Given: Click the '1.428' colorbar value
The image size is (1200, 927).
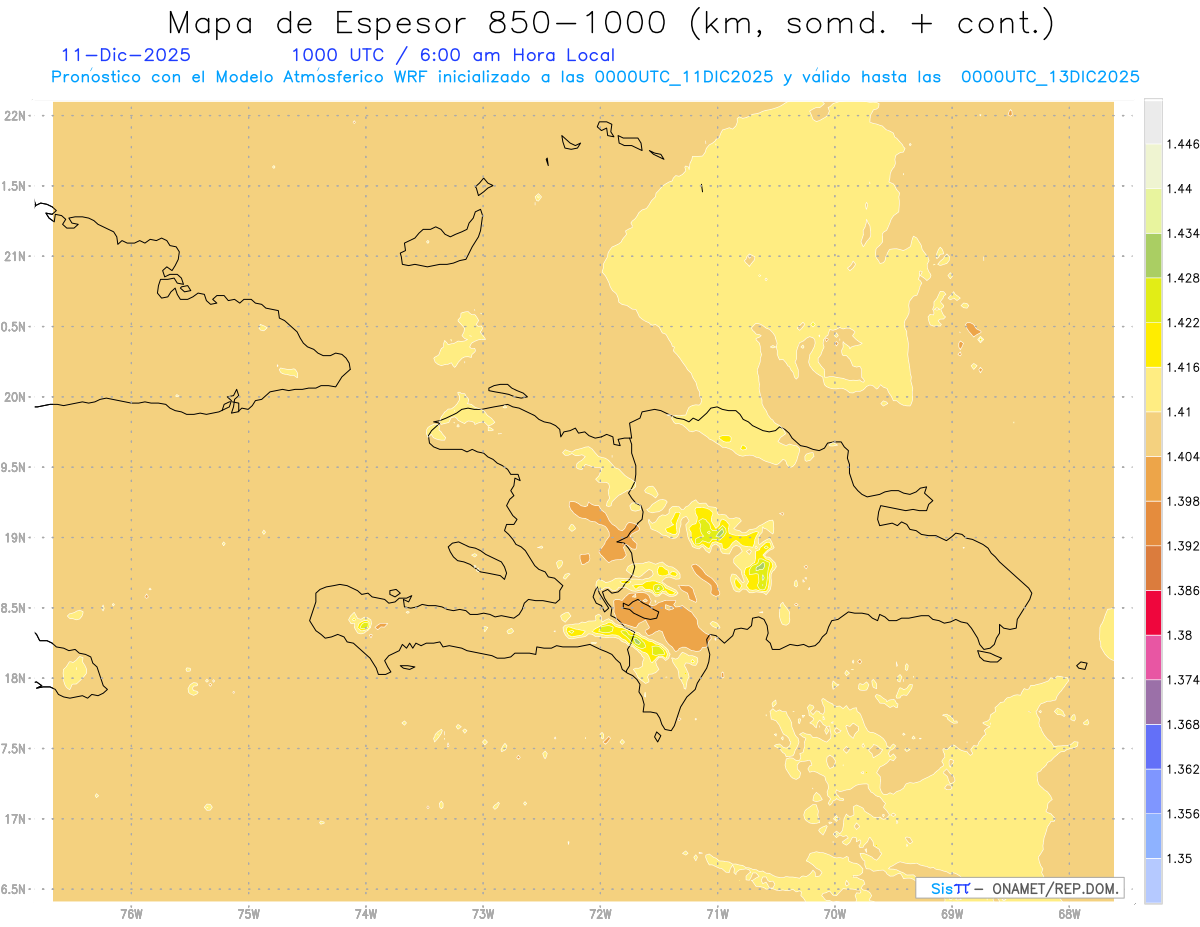Looking at the screenshot, I should pos(1184,278).
